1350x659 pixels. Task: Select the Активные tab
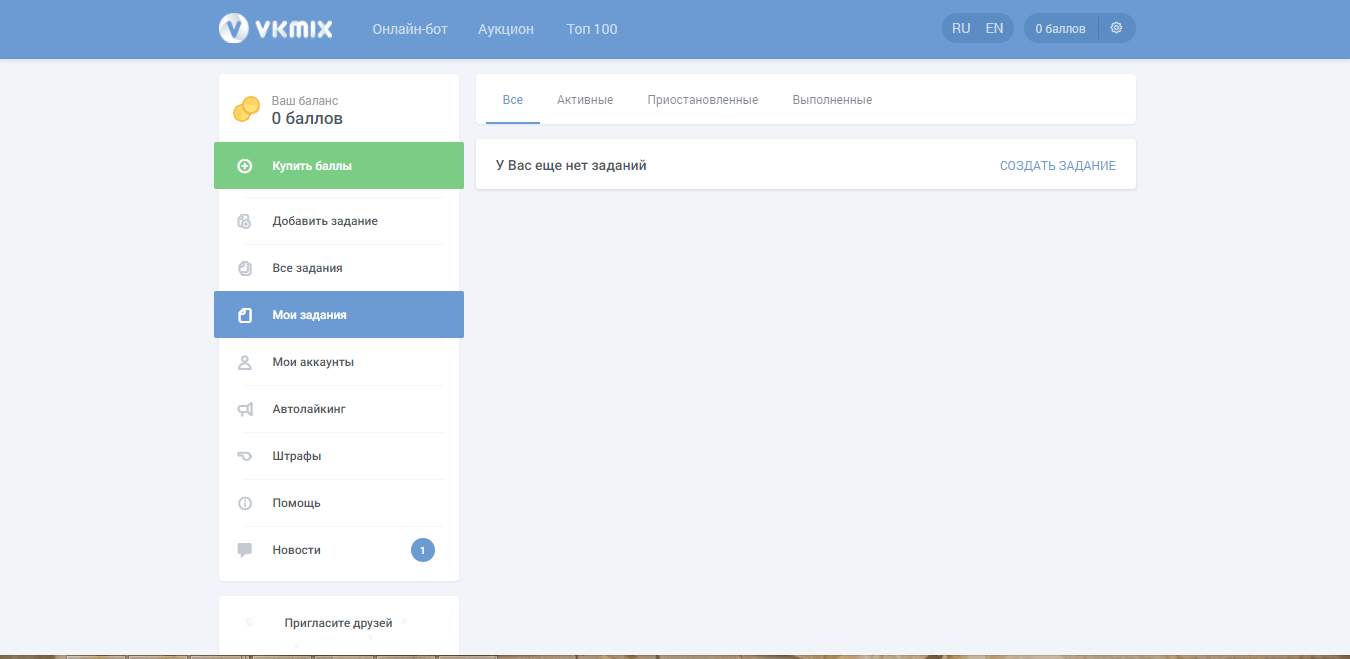(585, 100)
